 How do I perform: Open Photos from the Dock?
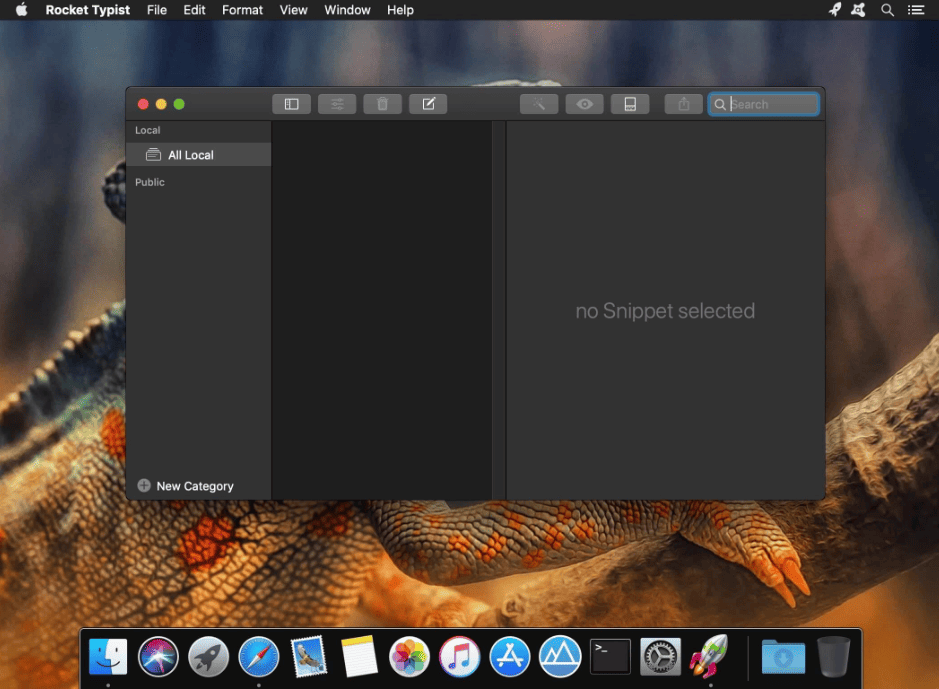click(x=409, y=657)
